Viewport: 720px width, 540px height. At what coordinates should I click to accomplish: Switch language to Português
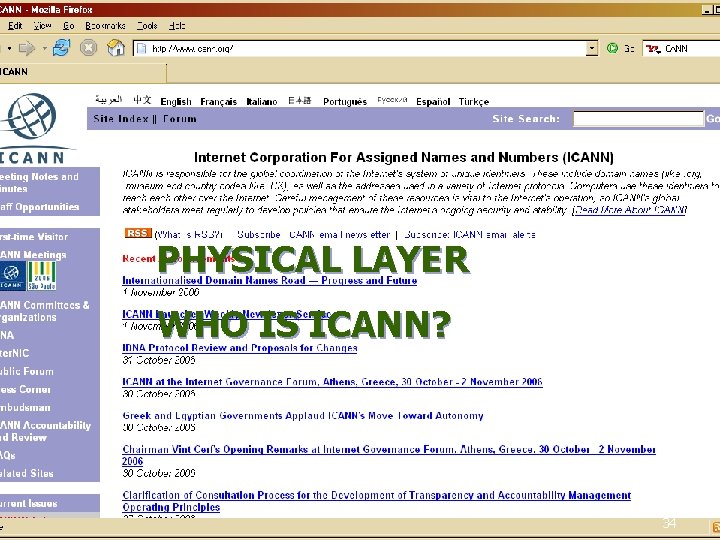[345, 101]
